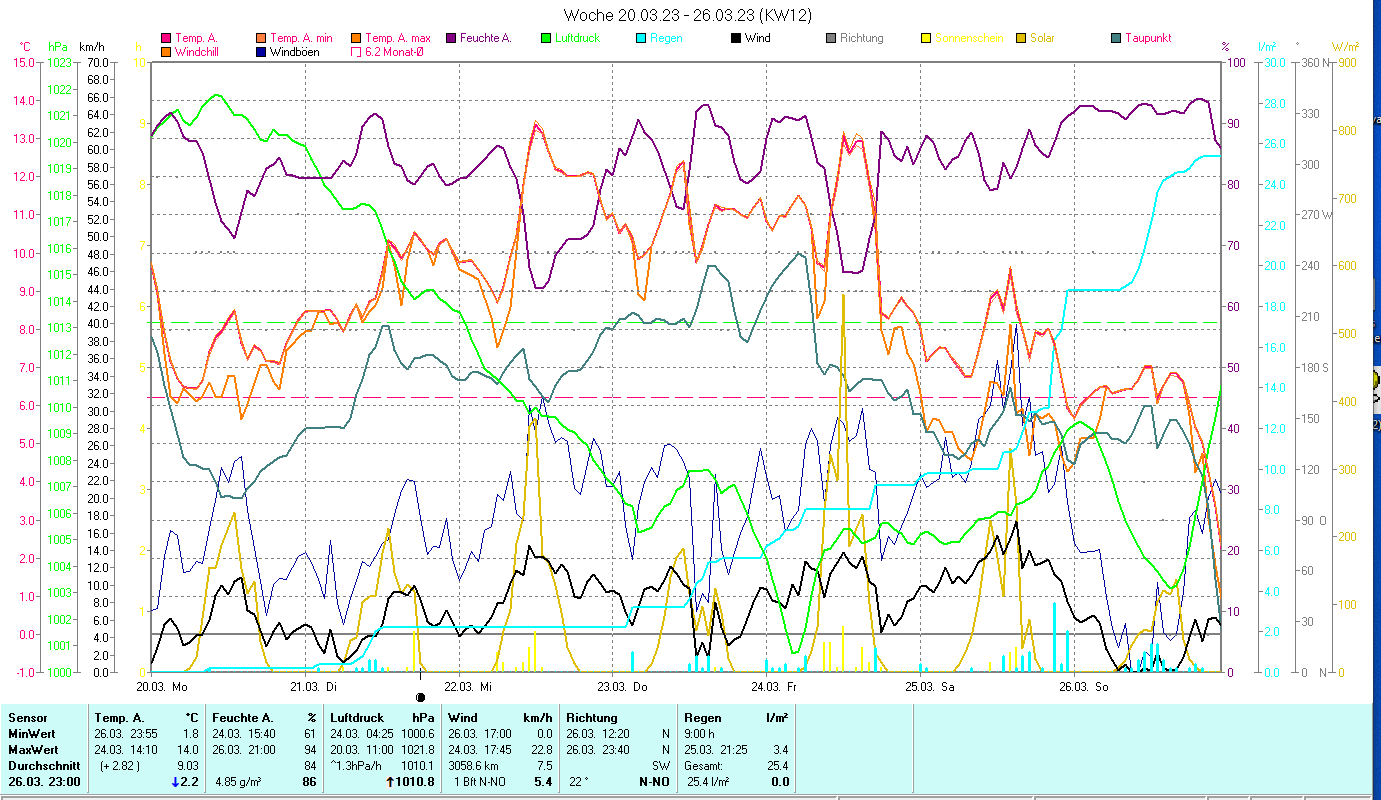Click the gray Richtung legend swatch
The height and width of the screenshot is (800, 1381).
(x=830, y=39)
